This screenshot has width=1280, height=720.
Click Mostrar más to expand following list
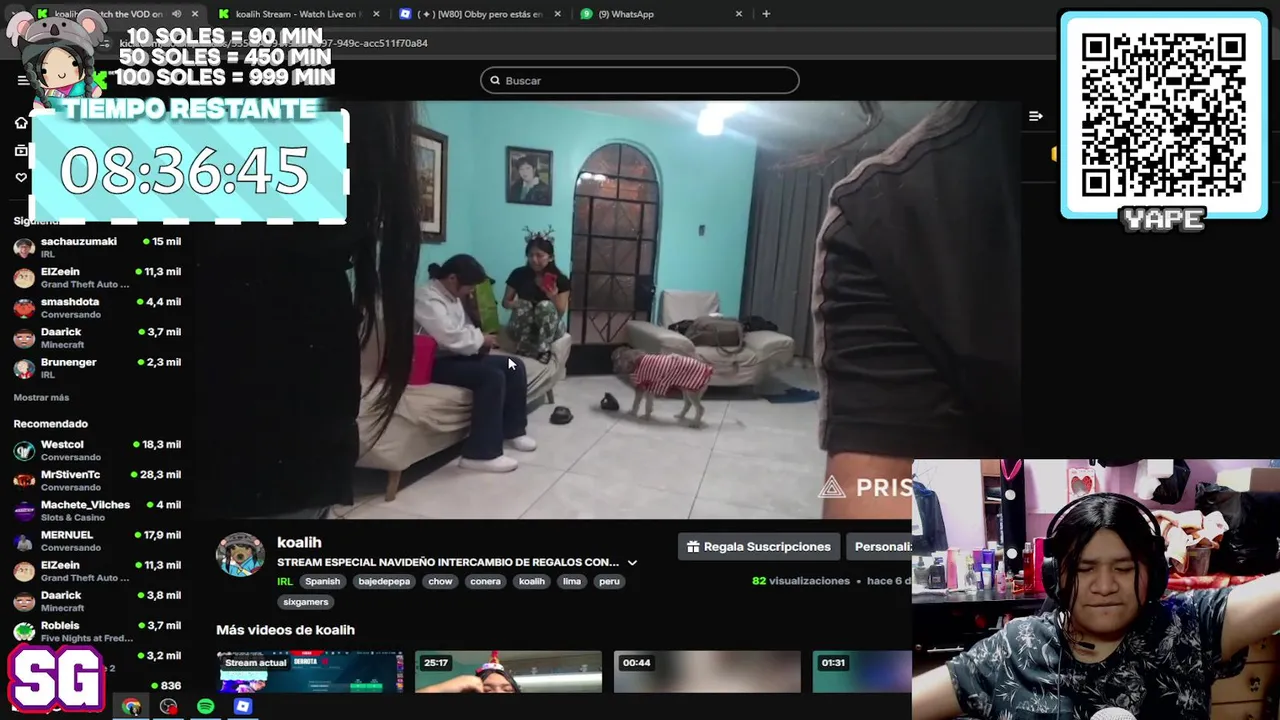coord(41,398)
